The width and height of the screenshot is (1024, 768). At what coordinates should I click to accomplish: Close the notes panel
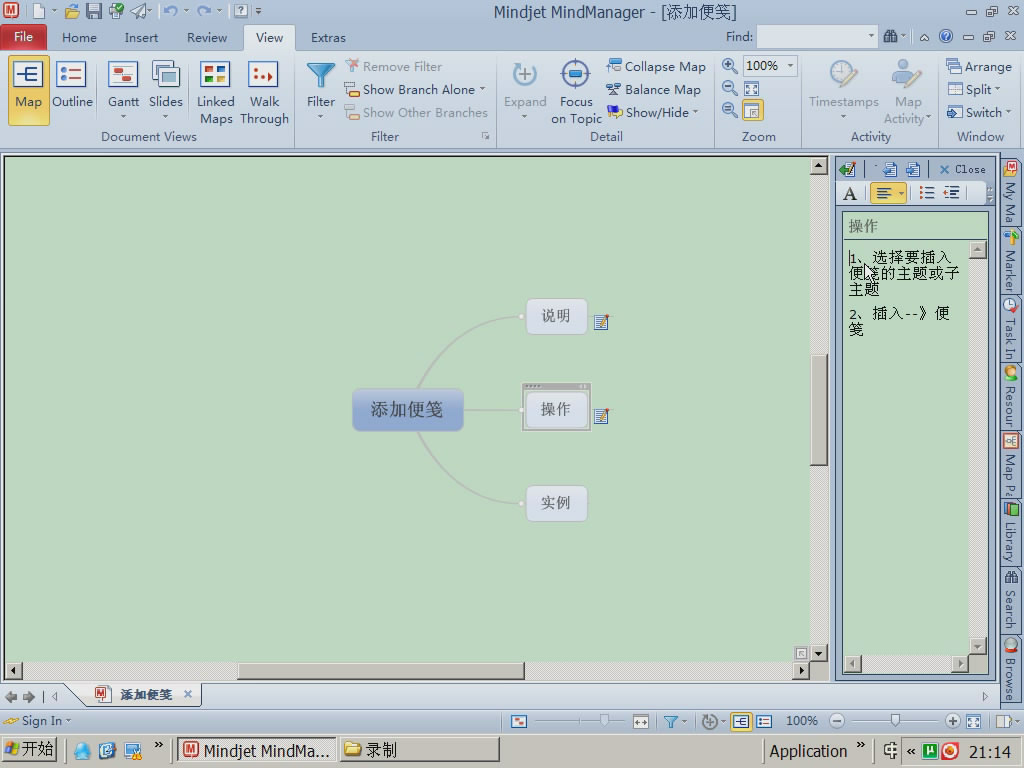click(x=963, y=170)
